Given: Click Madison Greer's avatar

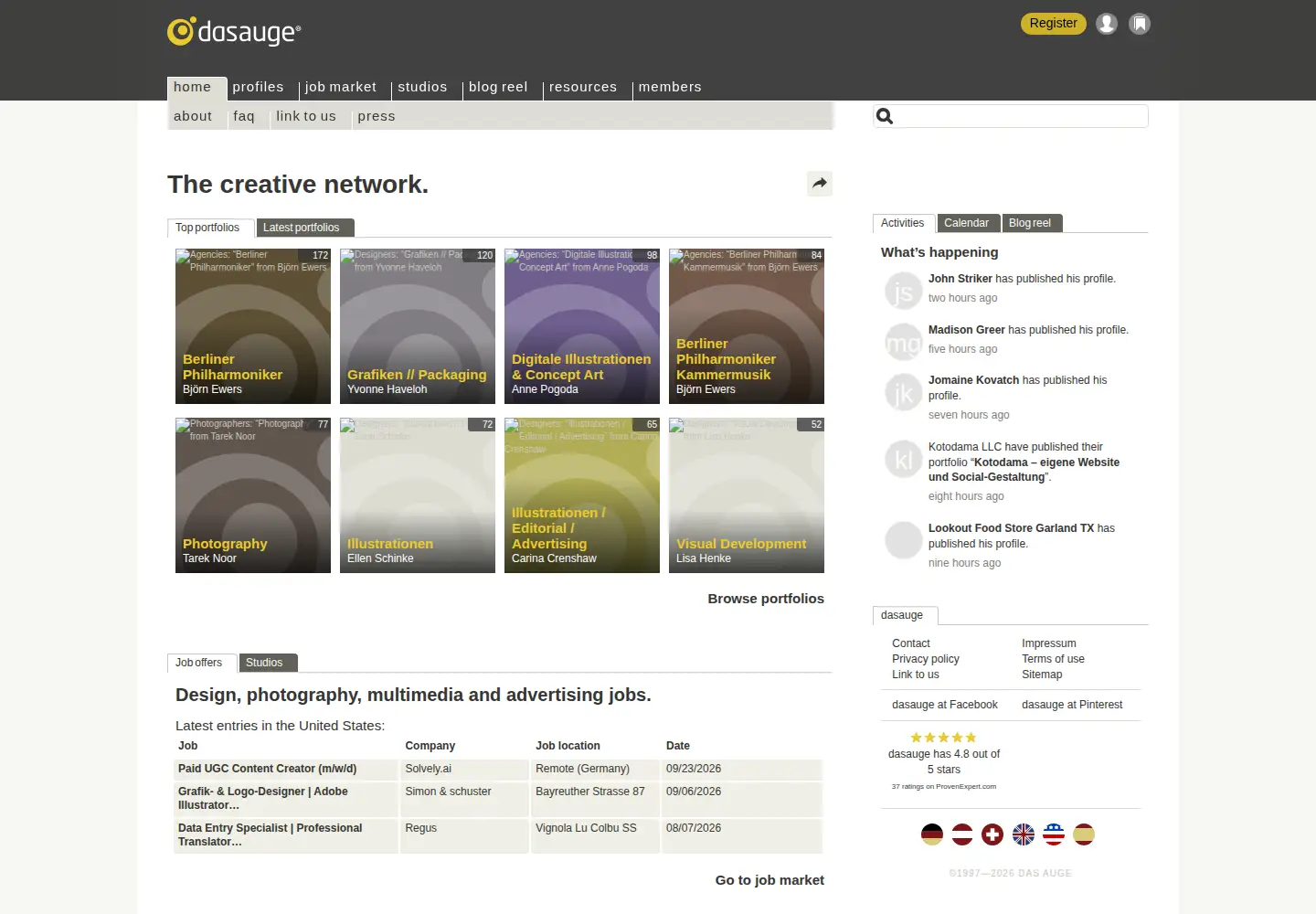Looking at the screenshot, I should coord(904,343).
